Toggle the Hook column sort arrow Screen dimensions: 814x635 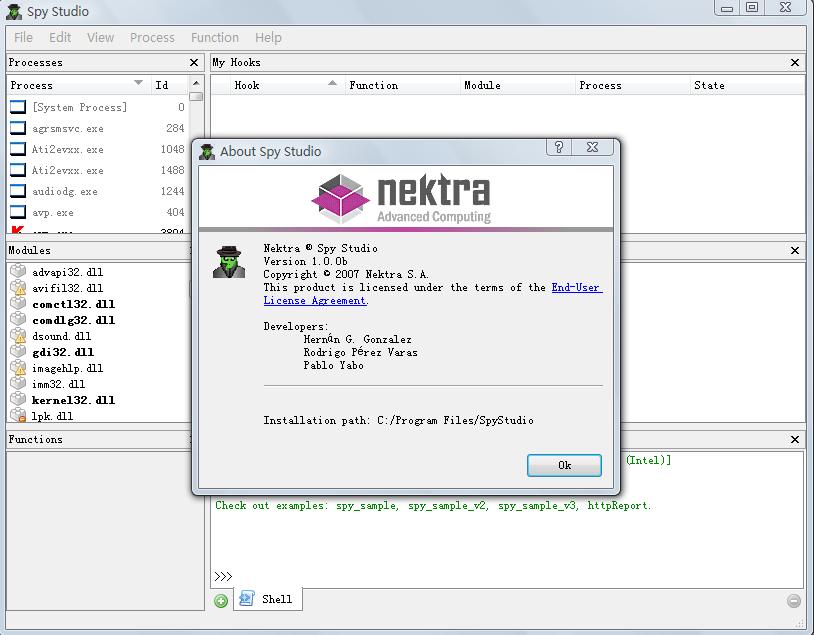click(x=332, y=83)
